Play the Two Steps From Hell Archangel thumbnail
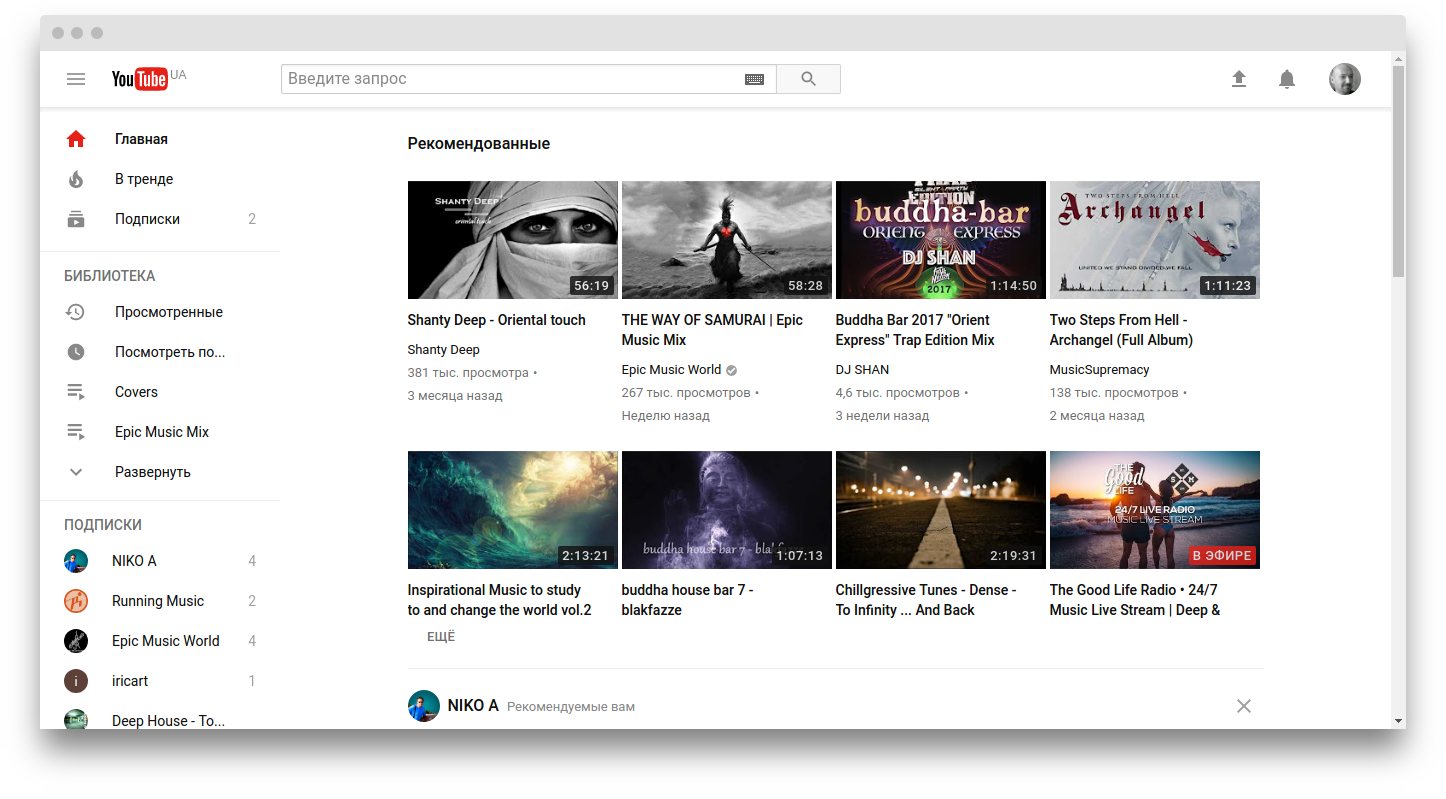 point(1154,239)
